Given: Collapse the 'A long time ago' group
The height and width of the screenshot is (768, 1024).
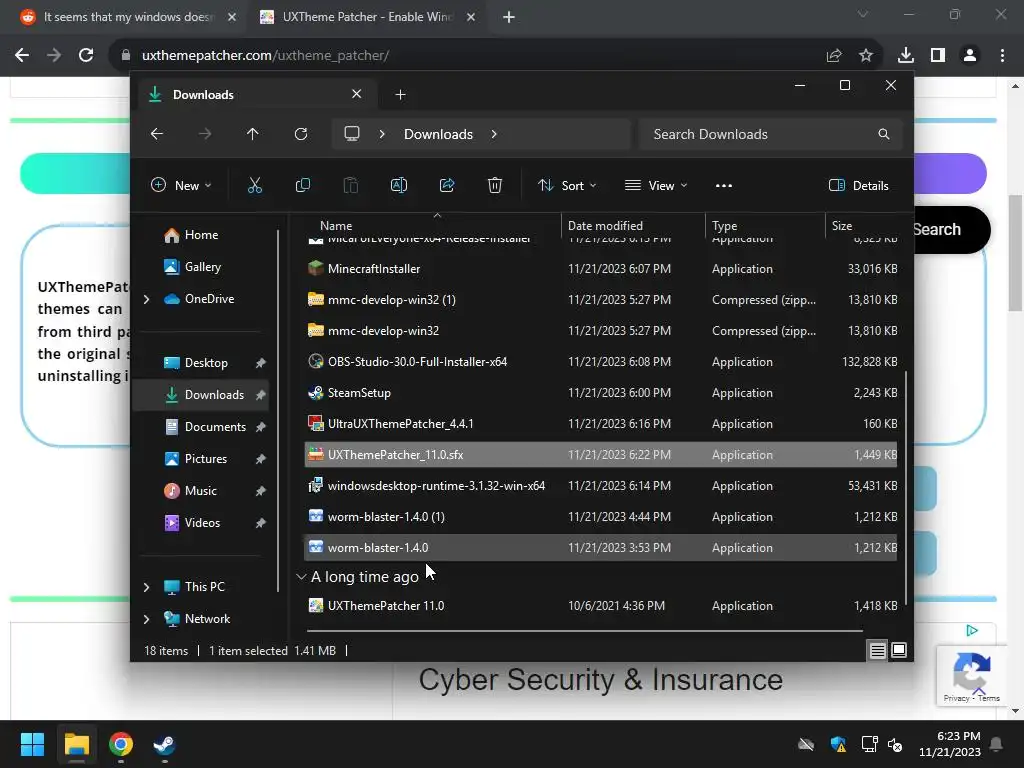Looking at the screenshot, I should 301,577.
